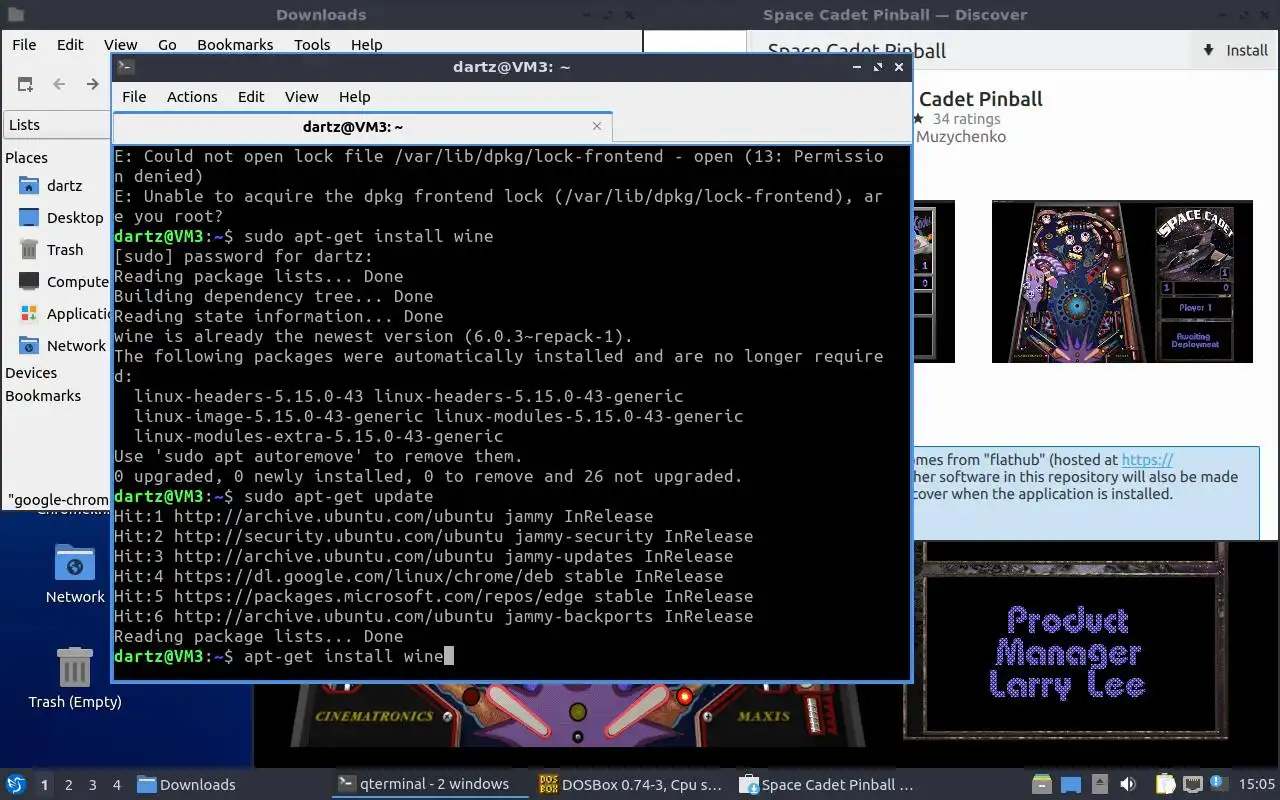Screen dimensions: 1280x800
Task: Open the terminal's Edit menu
Action: tap(251, 97)
